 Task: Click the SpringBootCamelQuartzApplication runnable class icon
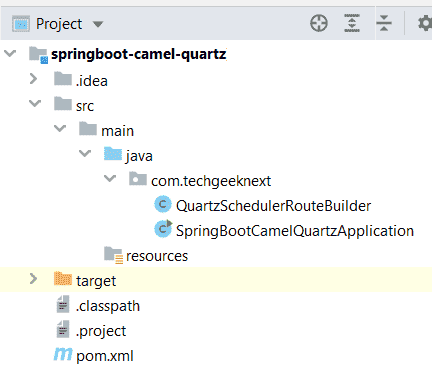coord(163,229)
